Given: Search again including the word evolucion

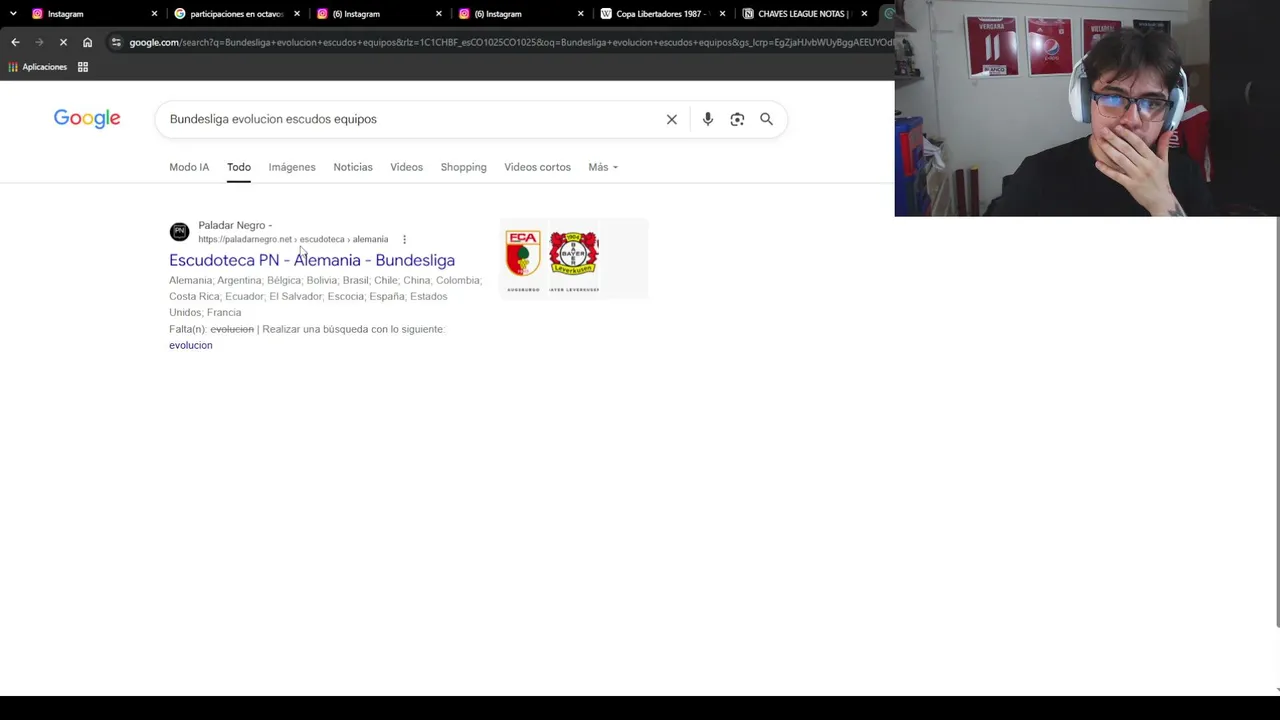Looking at the screenshot, I should tap(191, 345).
